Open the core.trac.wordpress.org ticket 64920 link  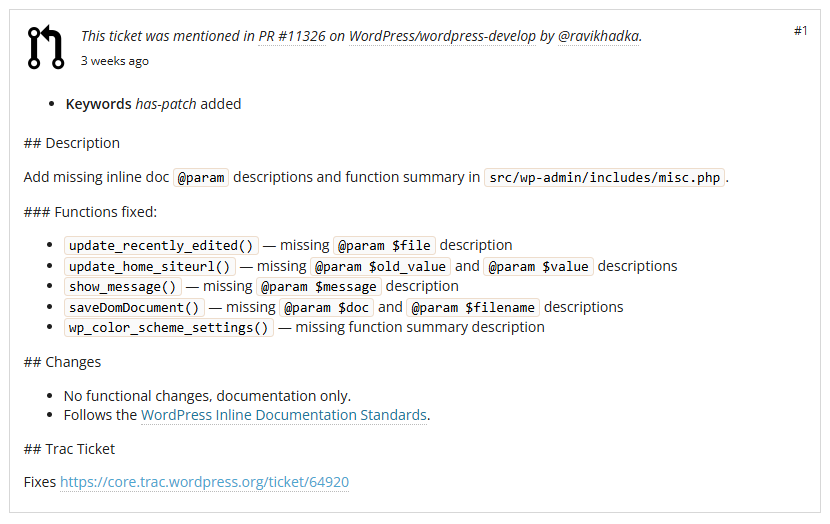pyautogui.click(x=204, y=482)
